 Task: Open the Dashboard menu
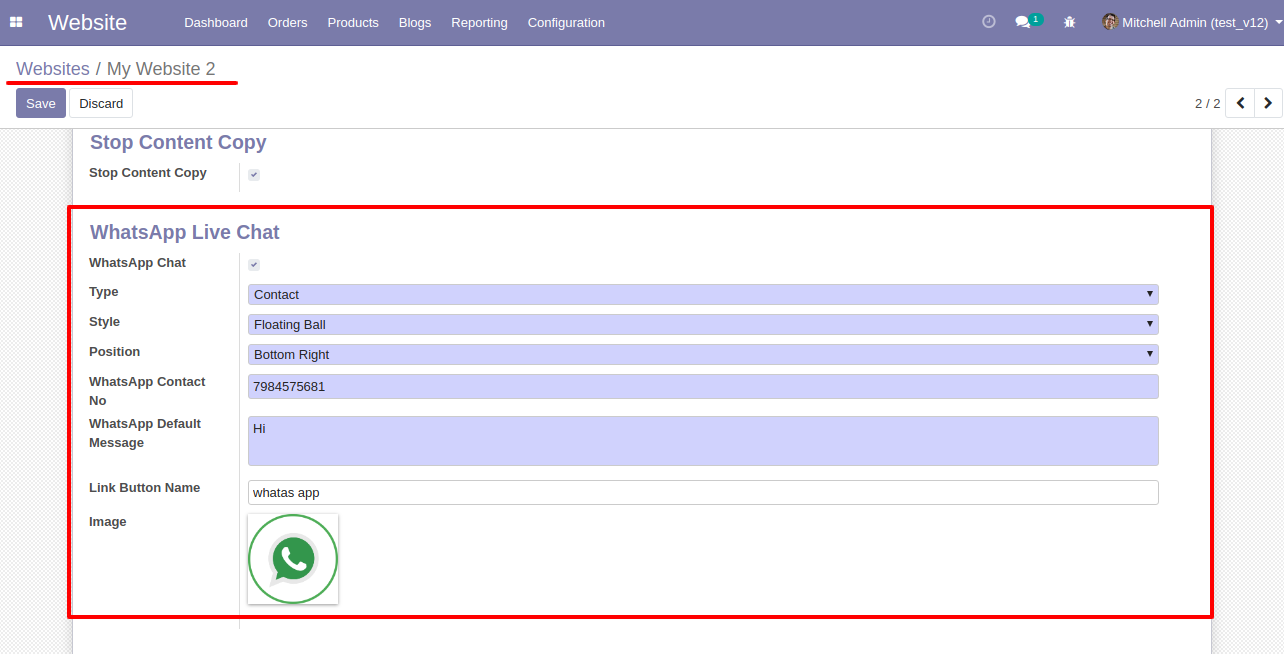[x=216, y=22]
